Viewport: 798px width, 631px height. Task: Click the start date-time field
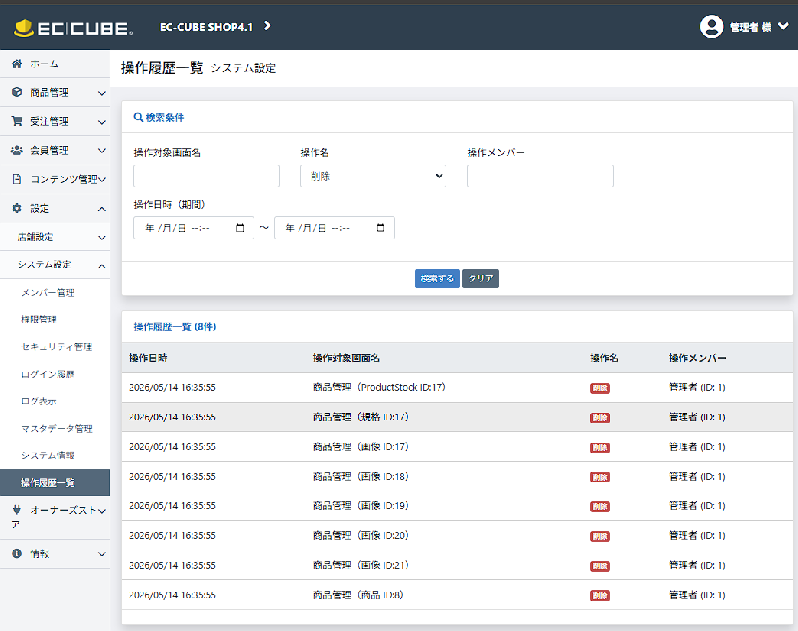coord(193,228)
